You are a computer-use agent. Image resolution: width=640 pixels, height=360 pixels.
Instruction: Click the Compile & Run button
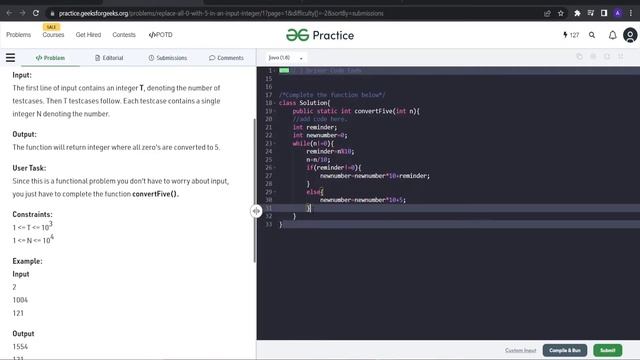[565, 350]
